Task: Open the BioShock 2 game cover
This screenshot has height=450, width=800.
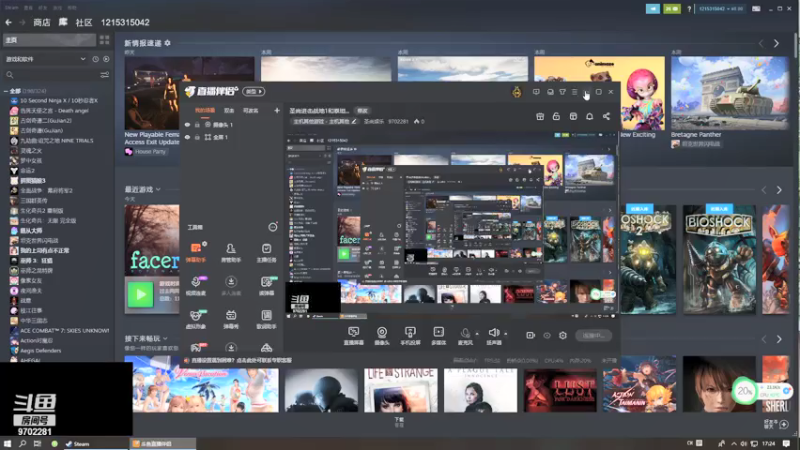Action: 648,259
